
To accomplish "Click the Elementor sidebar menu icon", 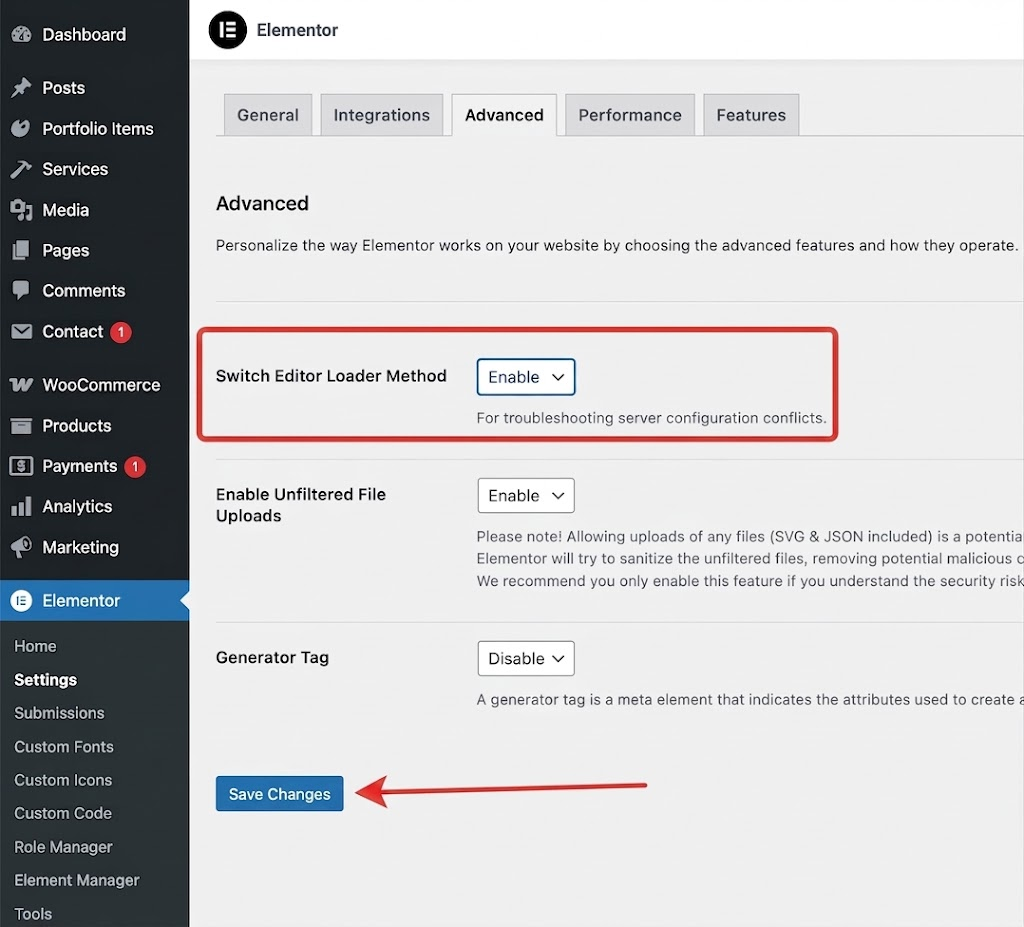I will [x=21, y=600].
